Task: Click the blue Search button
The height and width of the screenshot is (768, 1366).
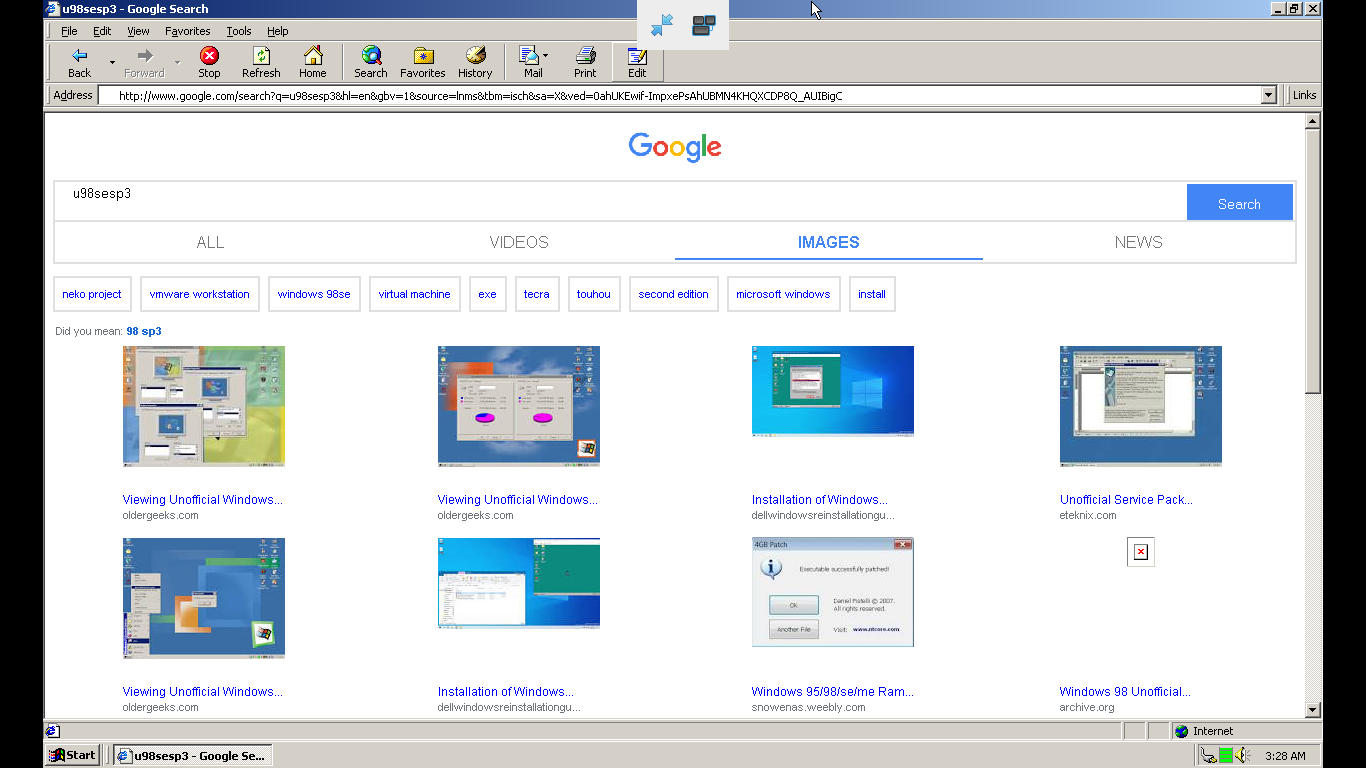Action: [x=1239, y=203]
